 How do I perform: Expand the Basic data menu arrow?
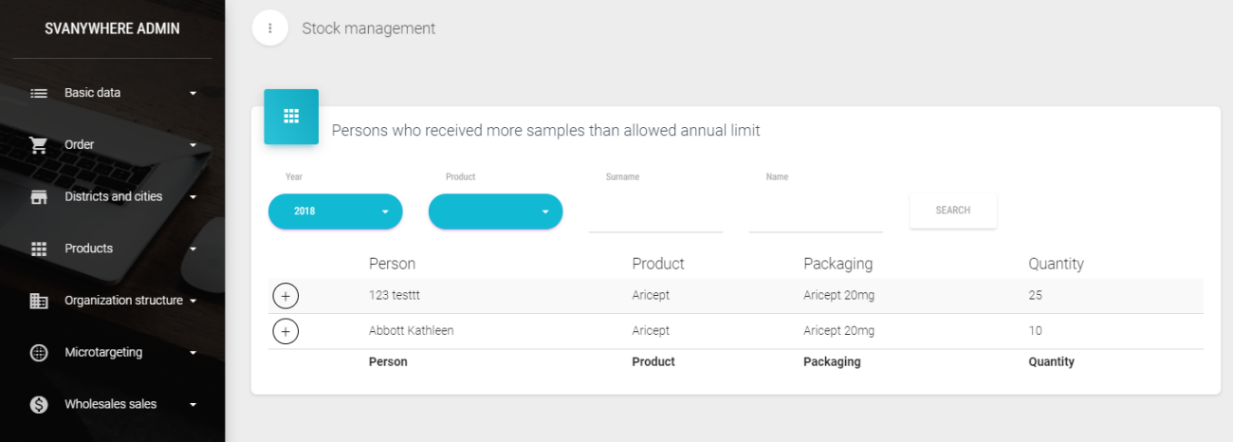(x=193, y=94)
